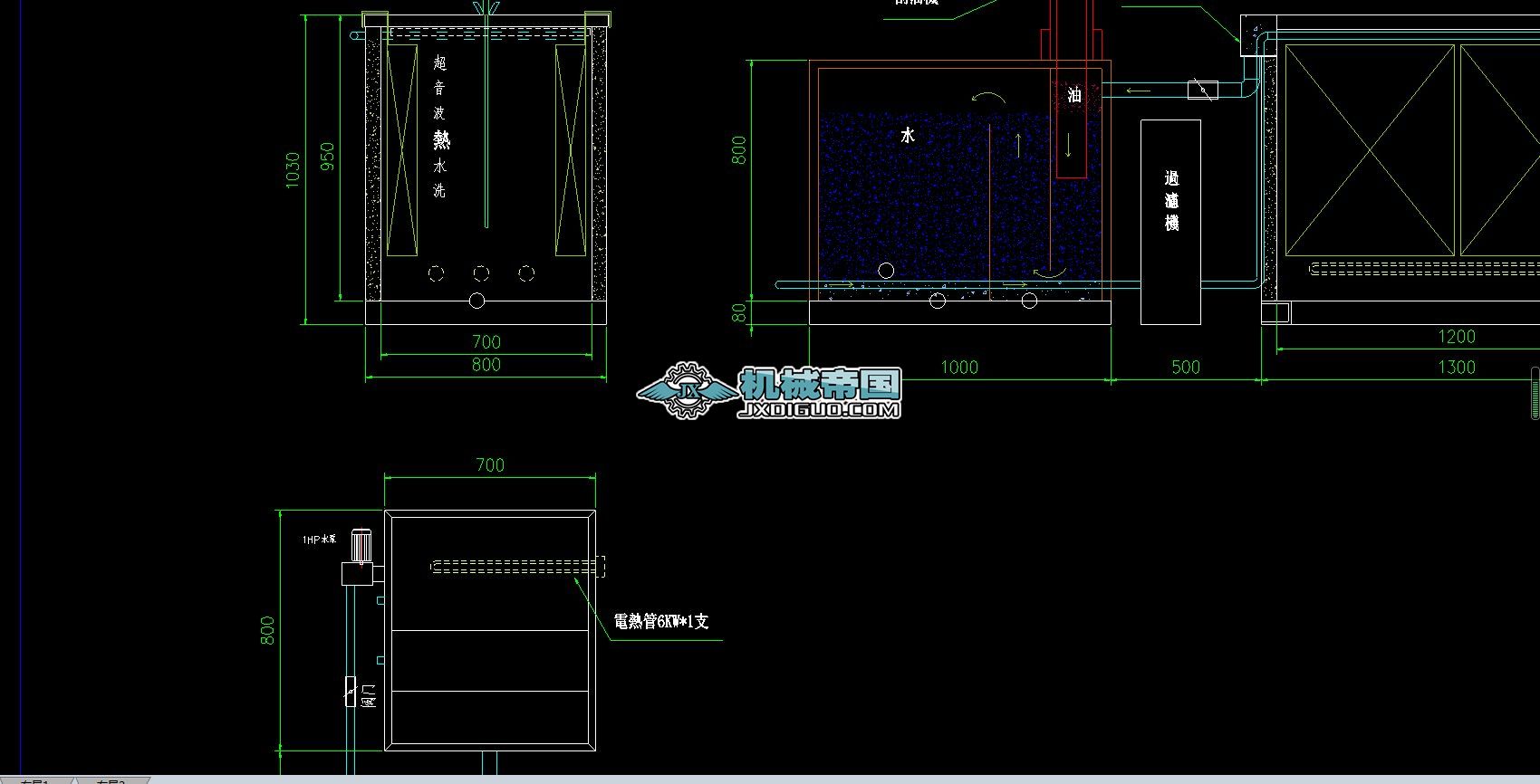Select the 電熱管6KW*1支 heater annotation
This screenshot has width=1540, height=784.
661,622
